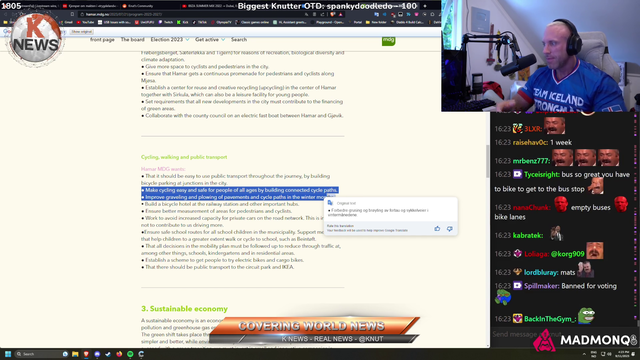The height and width of the screenshot is (360, 640).
Task: Switch to the IBIZA SUMMER MIX tab
Action: click(x=208, y=6)
